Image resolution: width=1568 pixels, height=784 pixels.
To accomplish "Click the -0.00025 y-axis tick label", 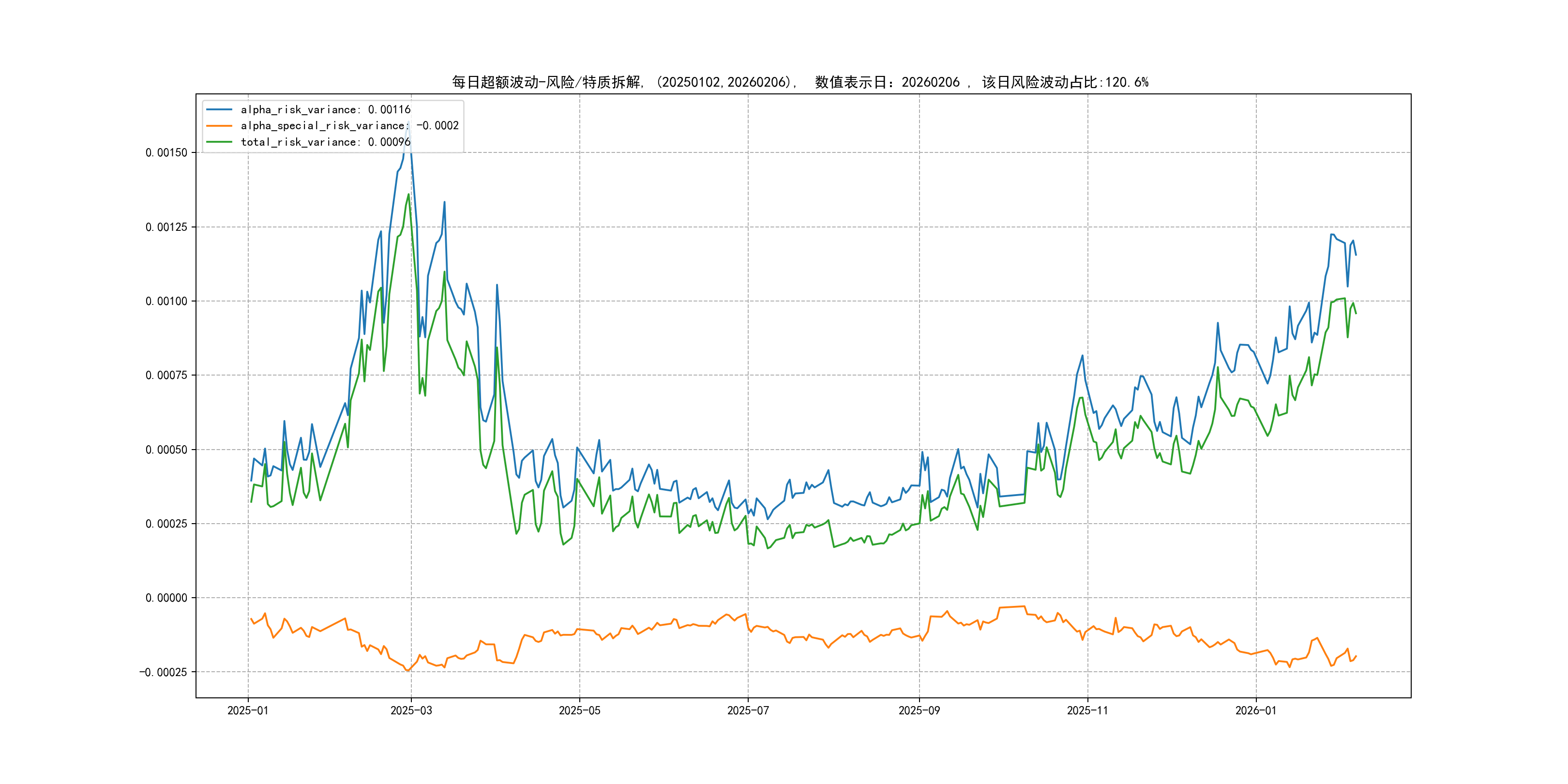I will (x=163, y=672).
